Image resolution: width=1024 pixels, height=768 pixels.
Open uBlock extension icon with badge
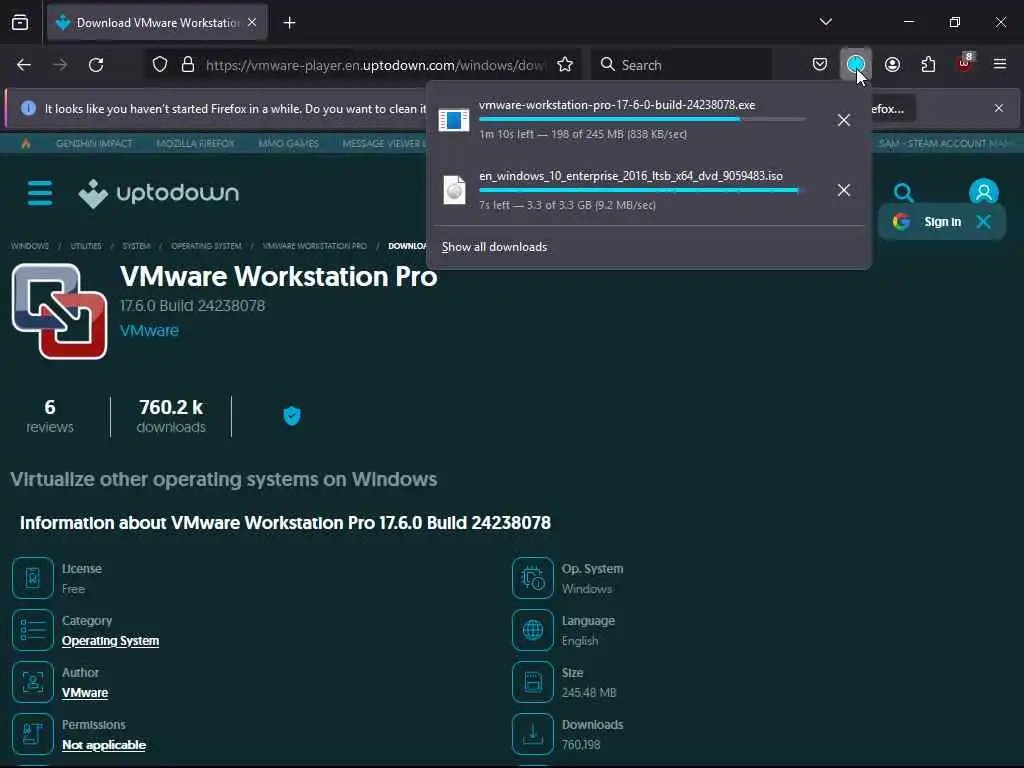tap(965, 63)
